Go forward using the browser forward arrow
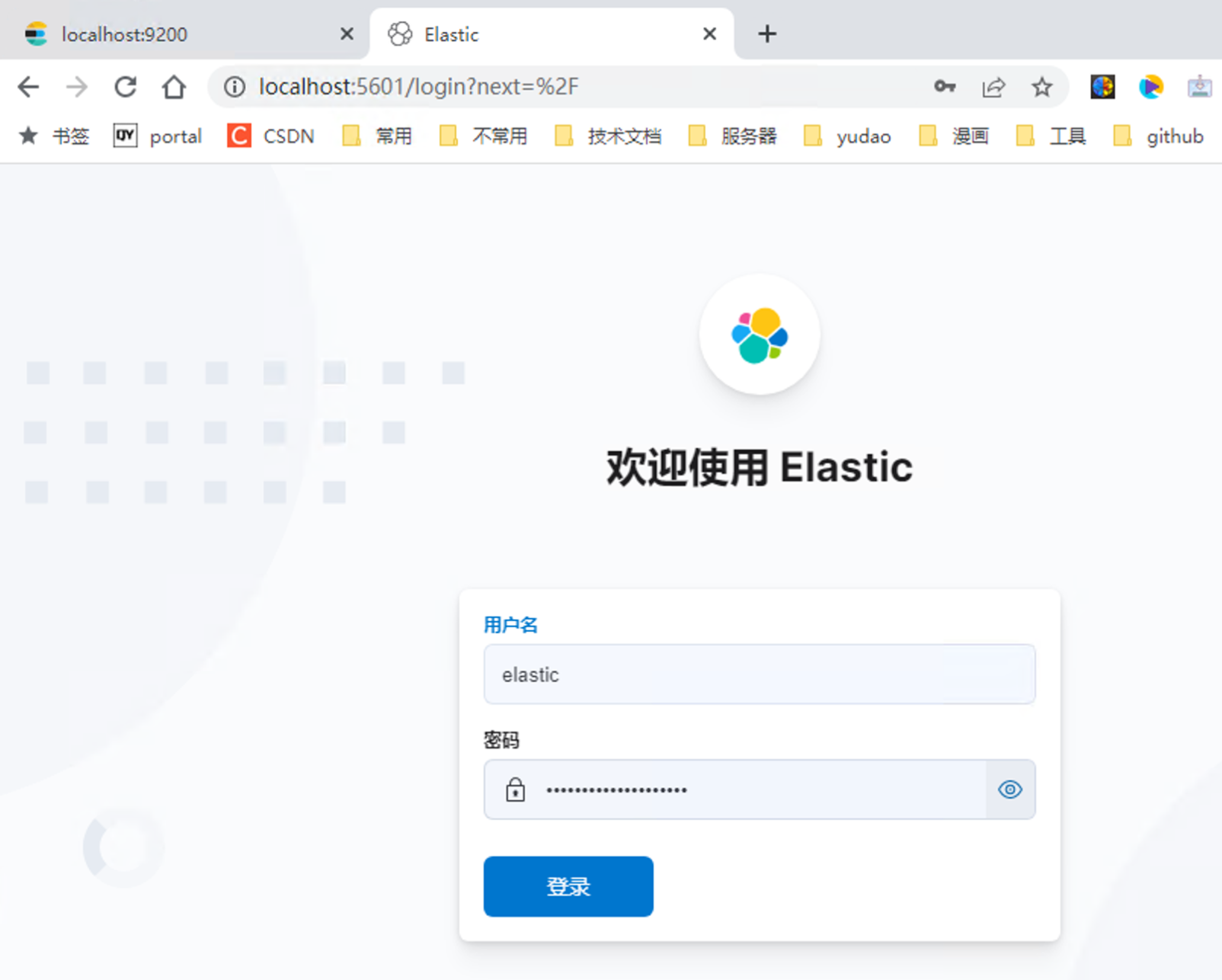1222x980 pixels. [x=77, y=87]
